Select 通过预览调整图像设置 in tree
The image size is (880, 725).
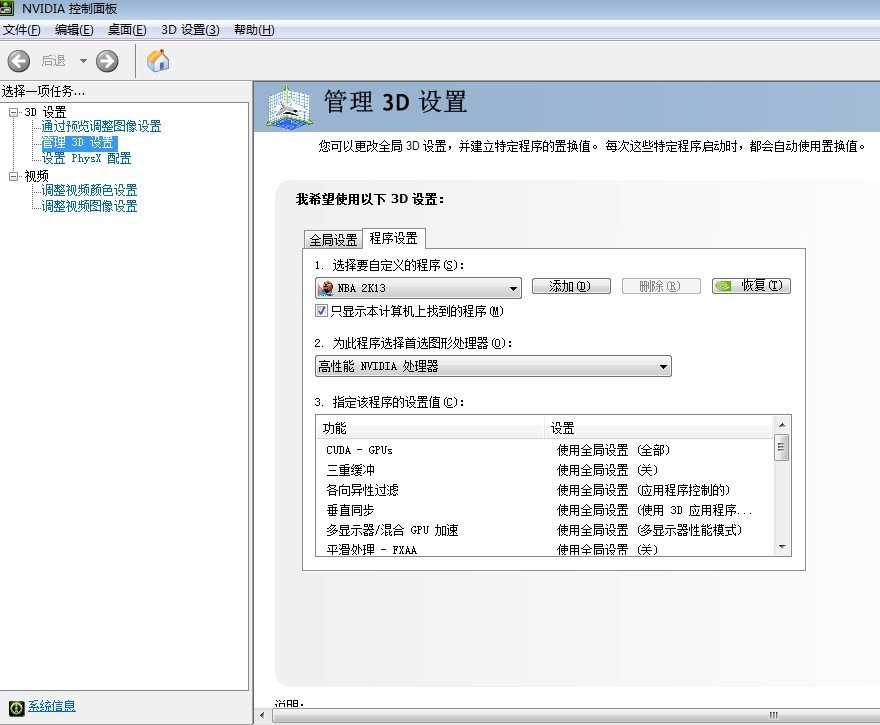point(101,126)
